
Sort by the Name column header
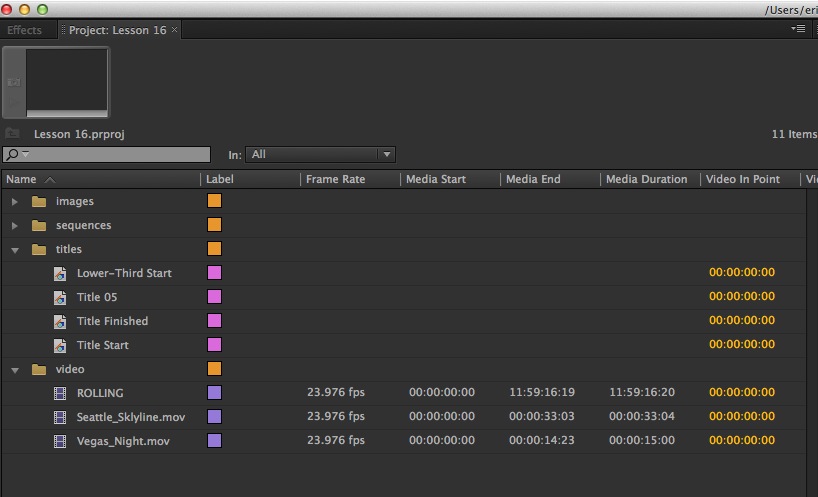[21, 179]
